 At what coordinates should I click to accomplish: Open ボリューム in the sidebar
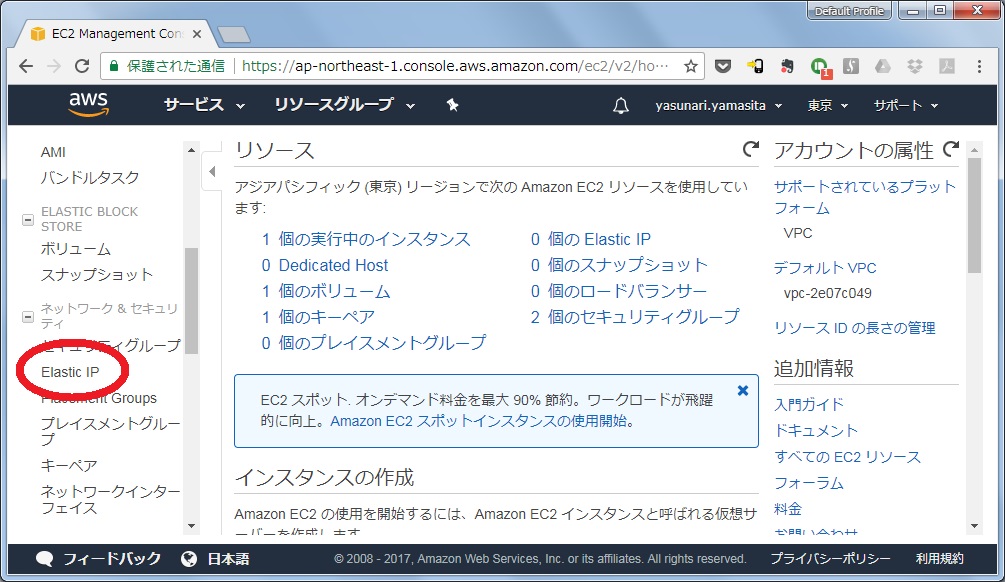click(x=76, y=249)
